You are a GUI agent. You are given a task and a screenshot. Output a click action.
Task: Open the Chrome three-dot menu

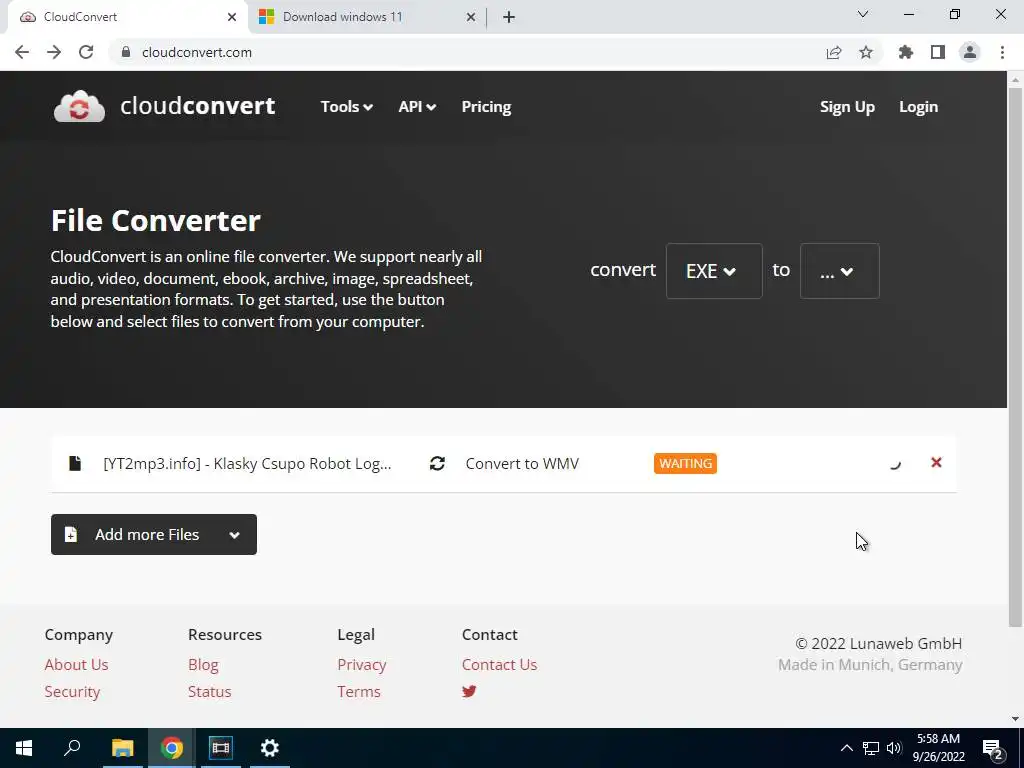[1002, 52]
